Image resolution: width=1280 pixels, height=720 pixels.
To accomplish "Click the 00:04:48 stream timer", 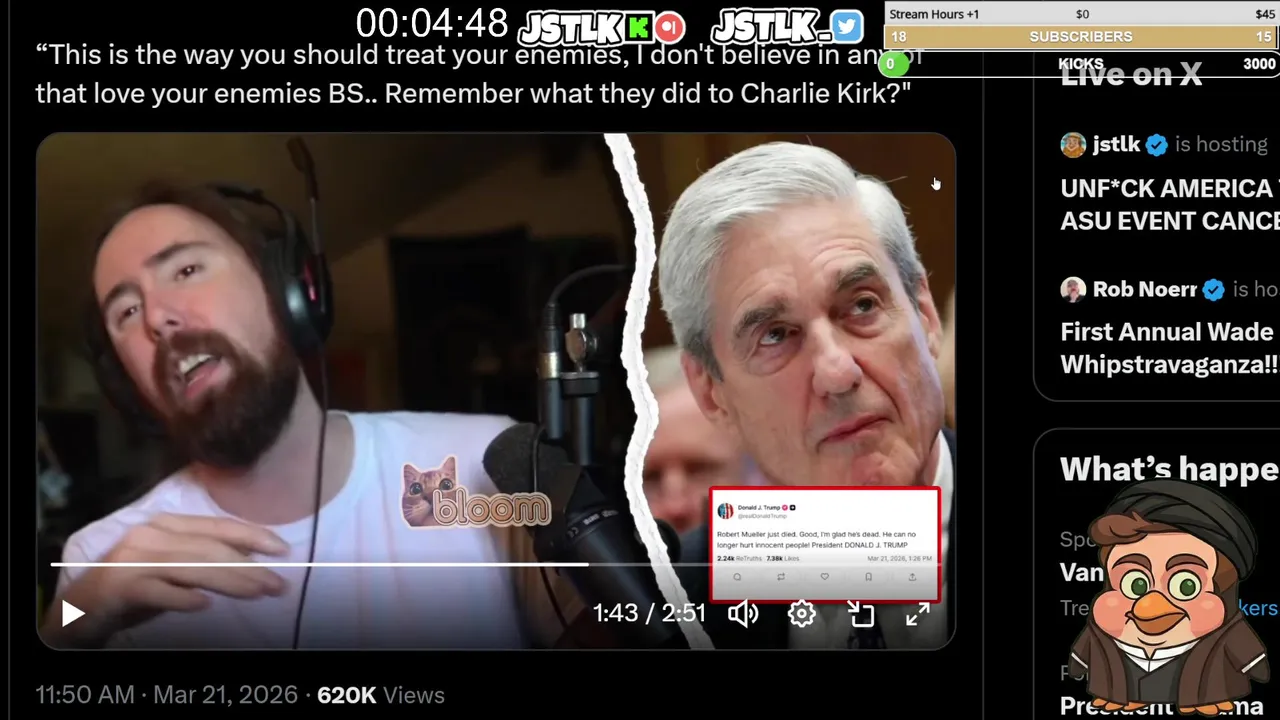I will pos(432,24).
